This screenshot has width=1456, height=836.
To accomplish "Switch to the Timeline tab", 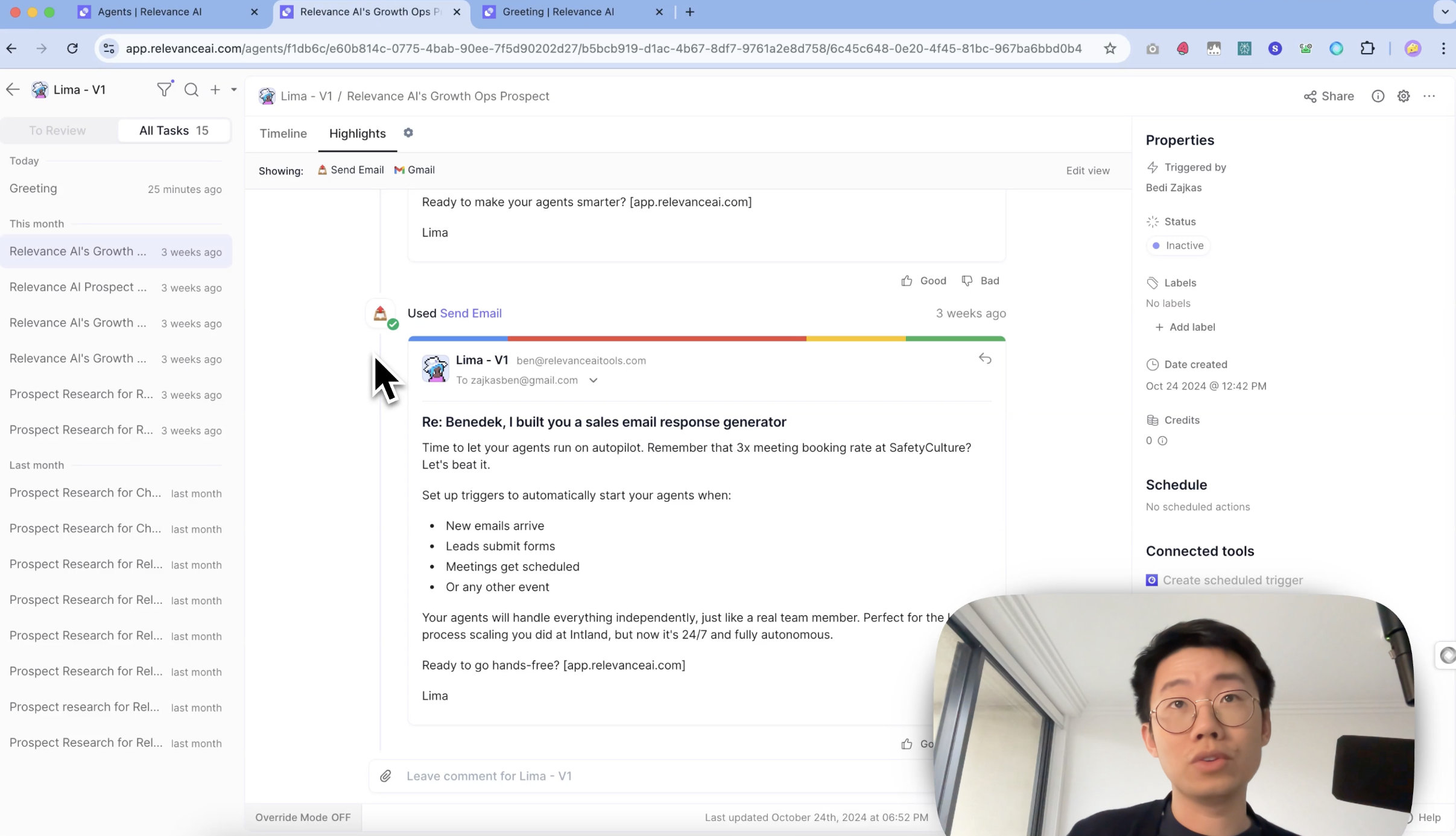I will (x=283, y=133).
